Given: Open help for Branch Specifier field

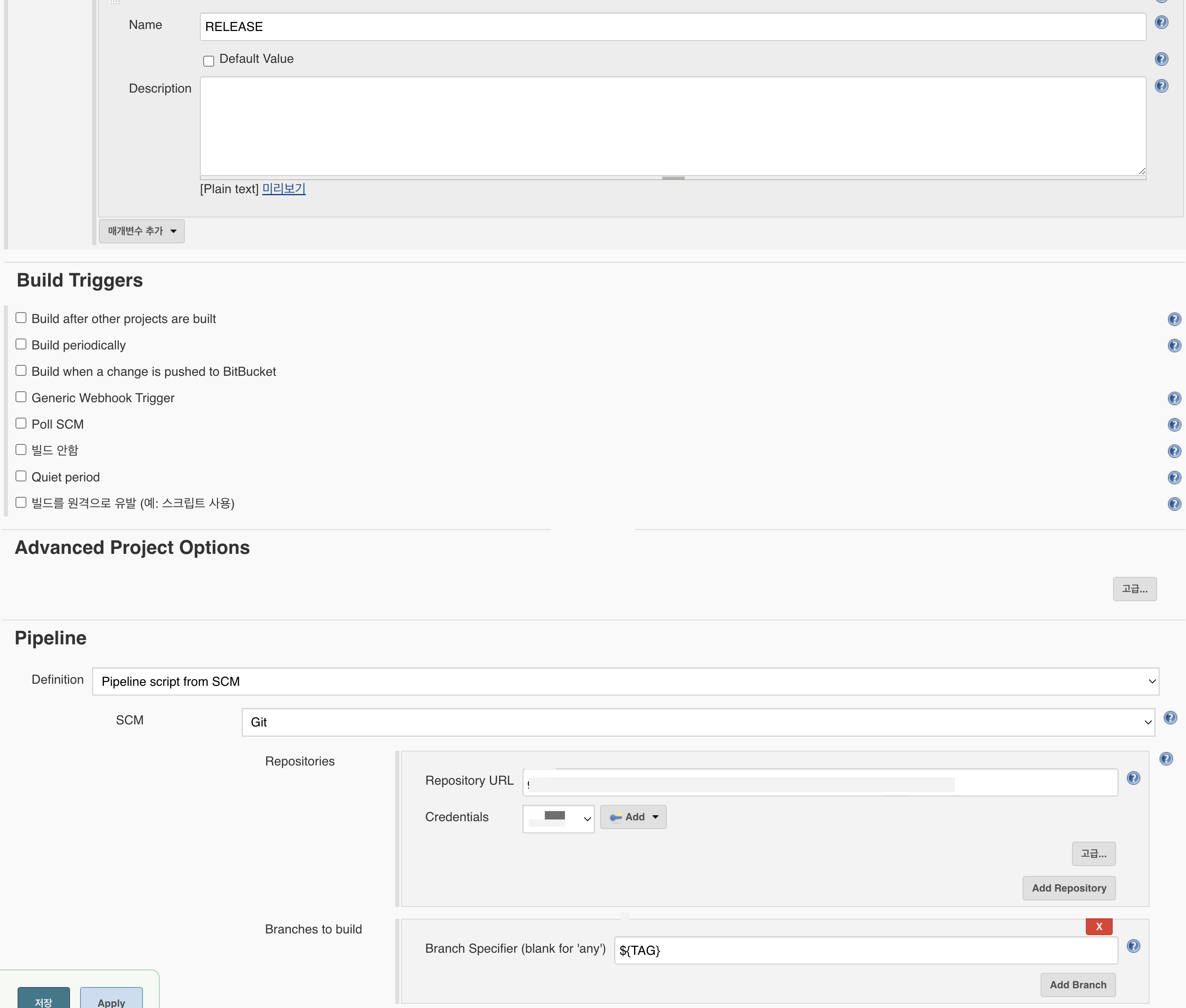Looking at the screenshot, I should [1133, 946].
